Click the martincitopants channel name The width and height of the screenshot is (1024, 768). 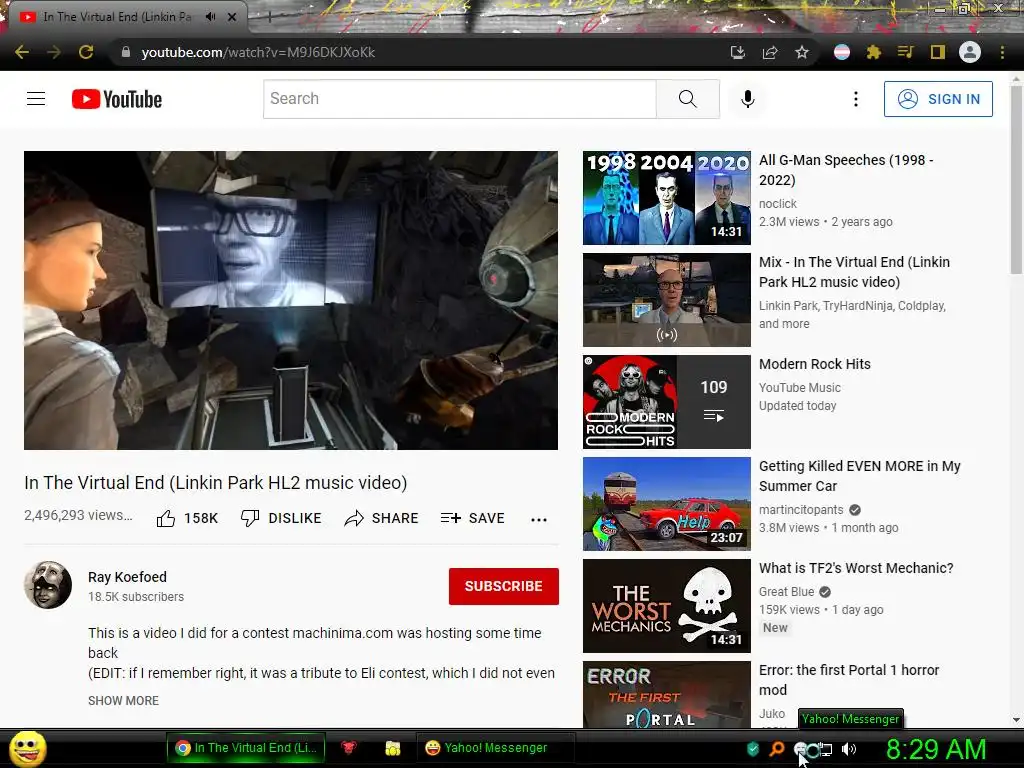click(x=801, y=509)
